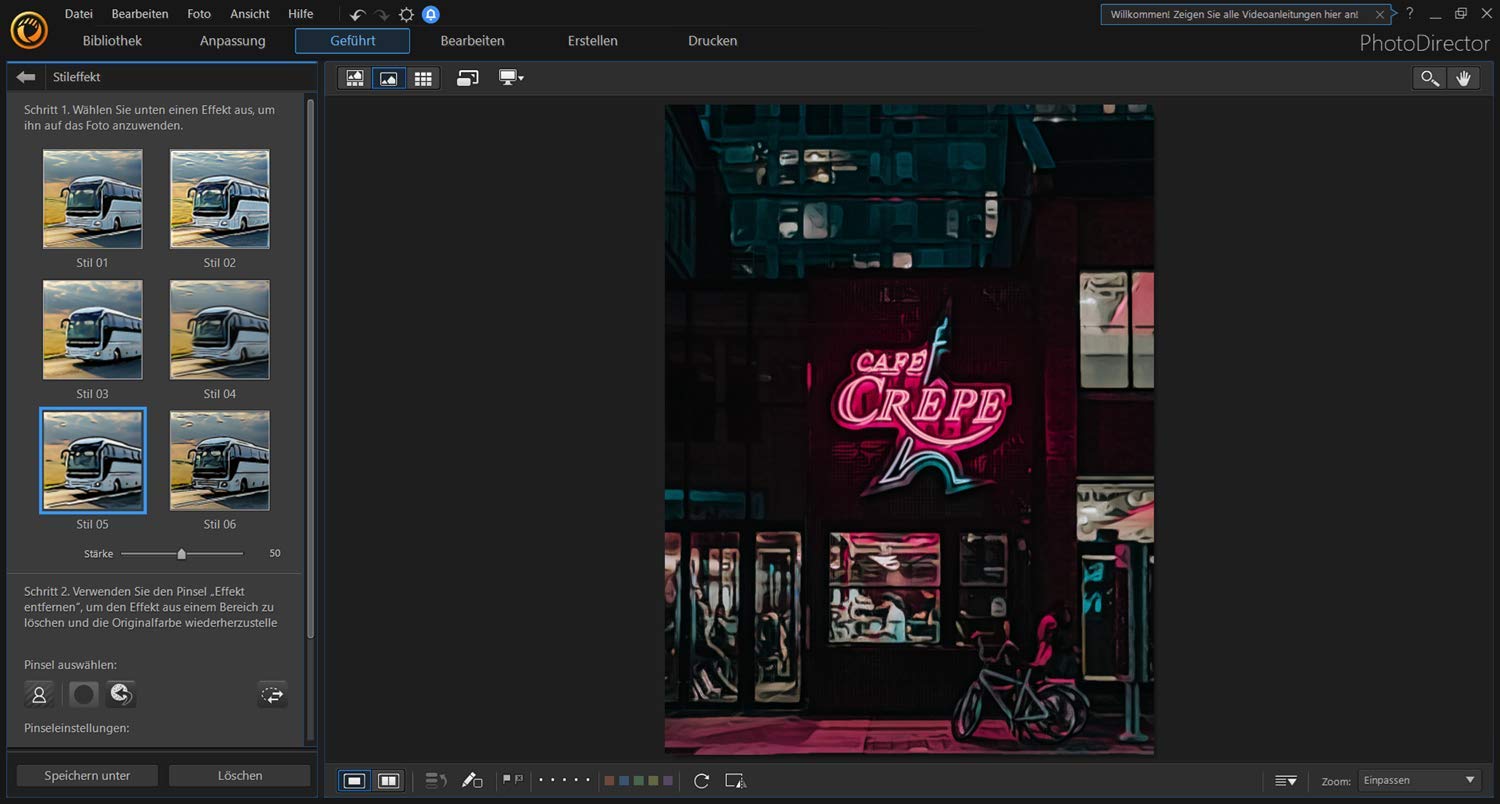Switch to the Drucken tab

point(713,41)
